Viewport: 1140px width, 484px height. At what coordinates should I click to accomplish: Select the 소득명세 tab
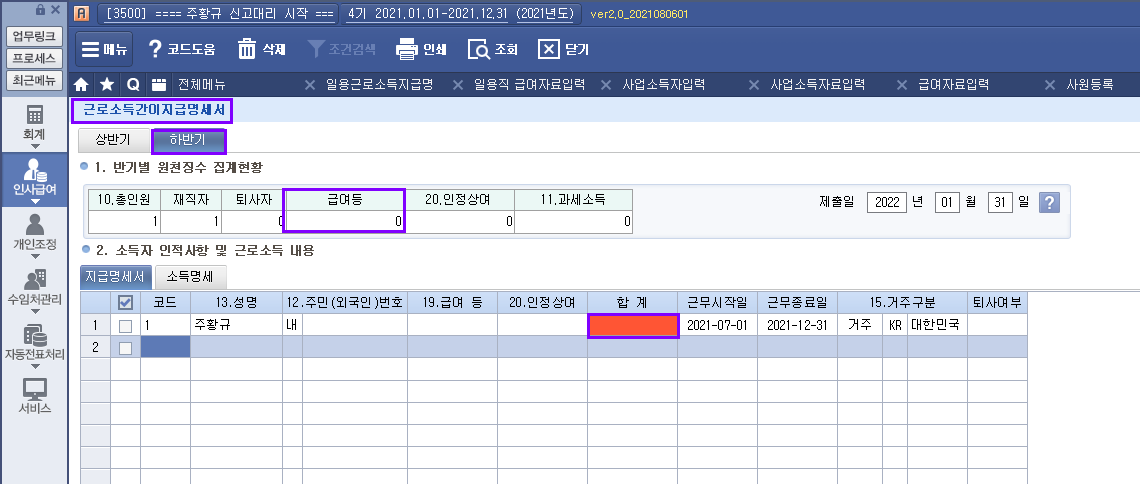(x=191, y=276)
